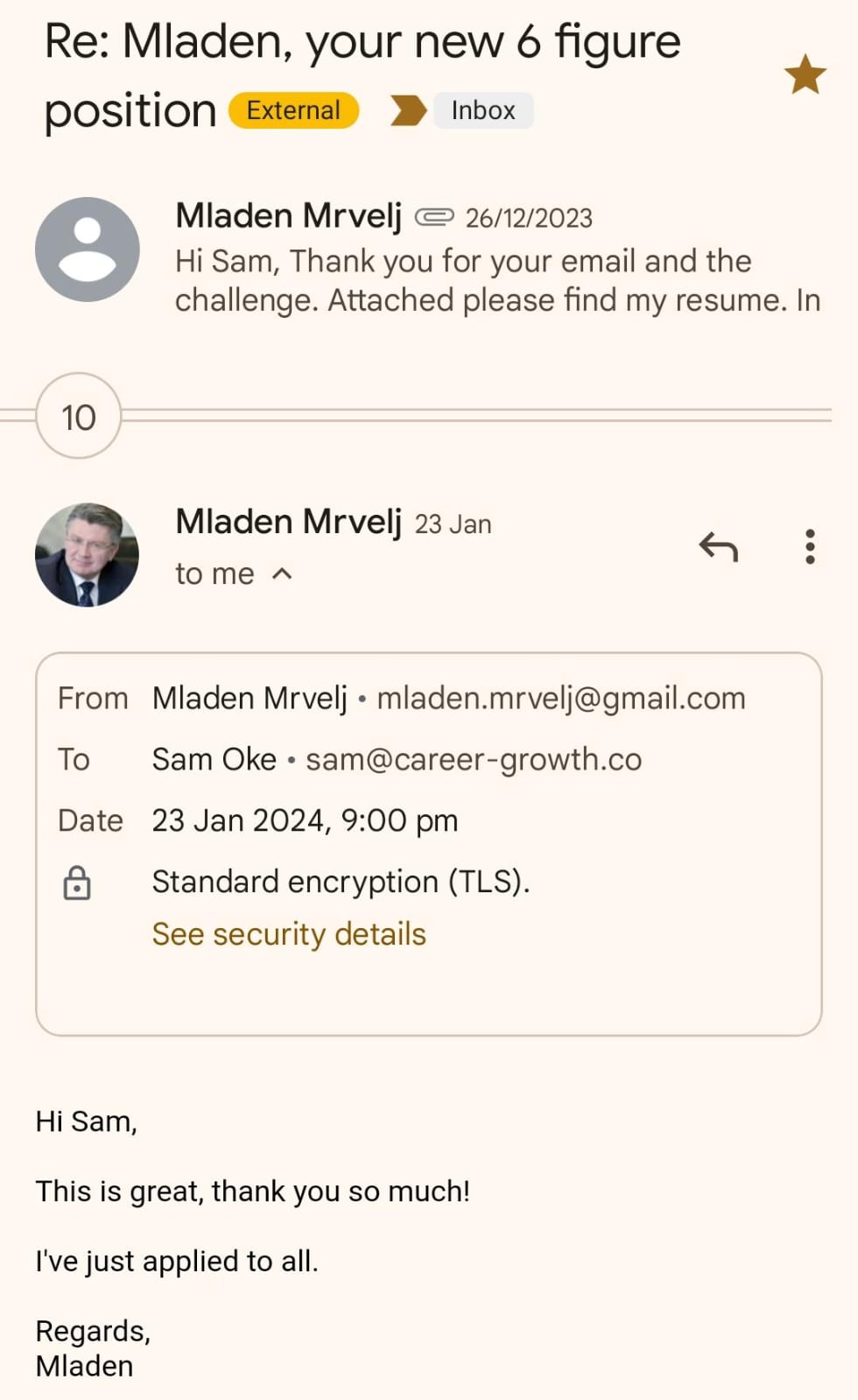Click the See security details link
The width and height of the screenshot is (858, 1400).
point(289,934)
